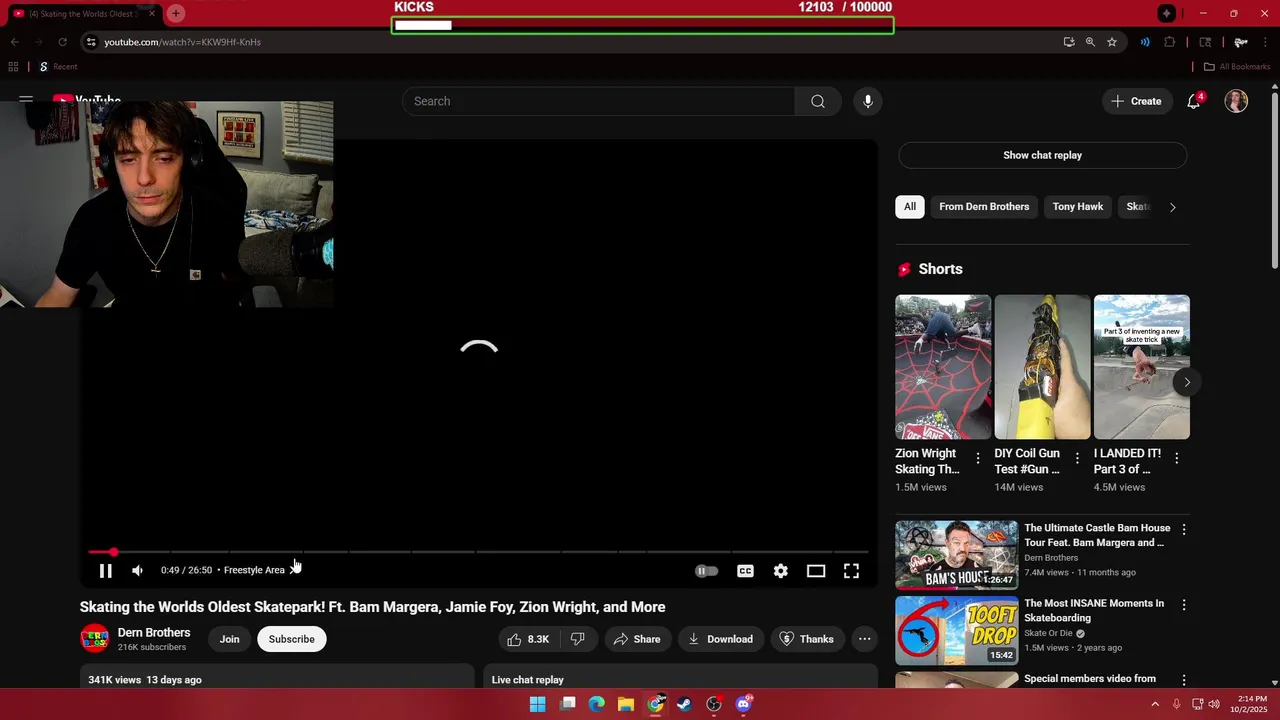
Task: Pause the video with the pause button
Action: [x=105, y=571]
